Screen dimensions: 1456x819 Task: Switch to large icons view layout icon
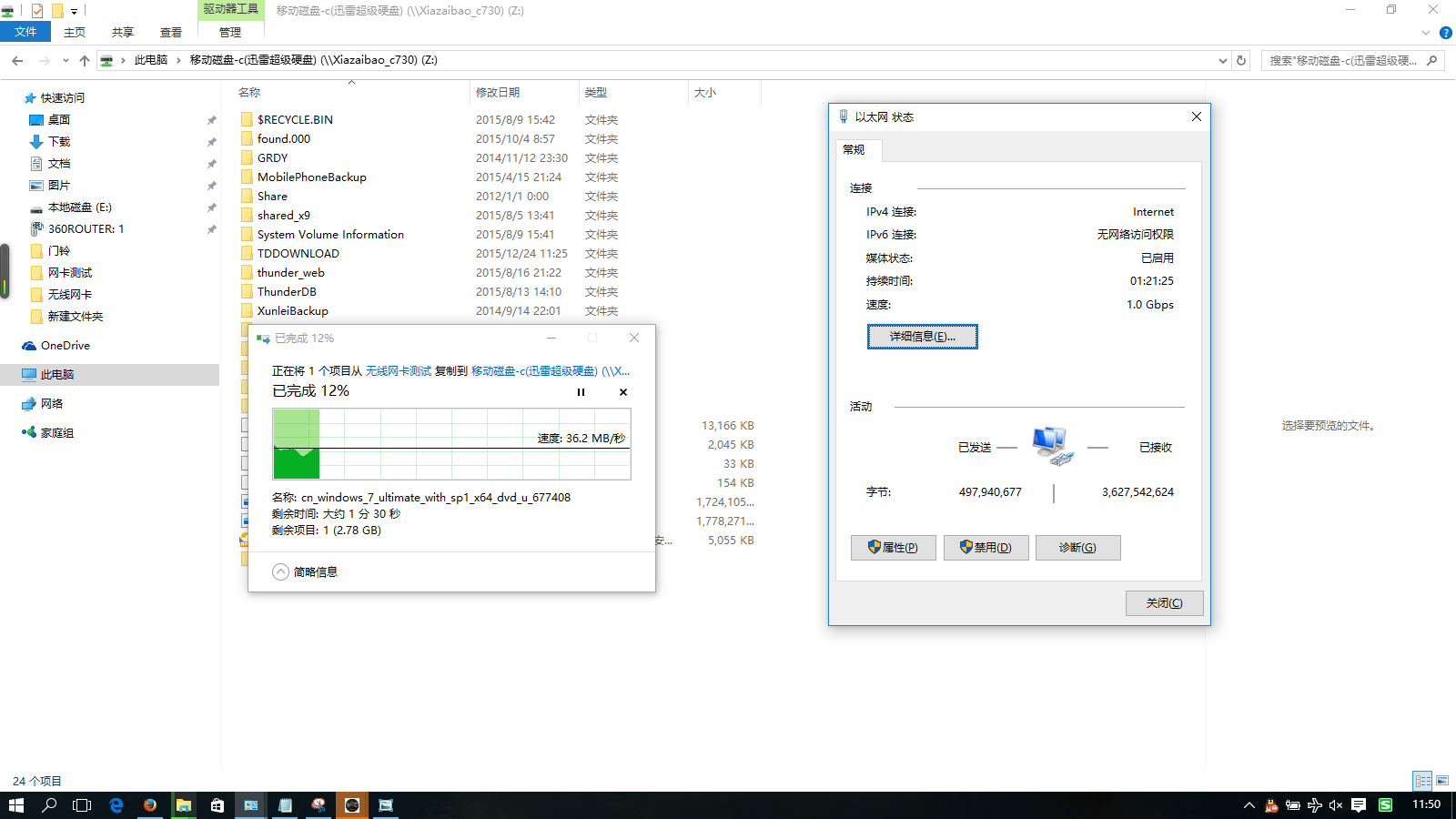(1442, 781)
